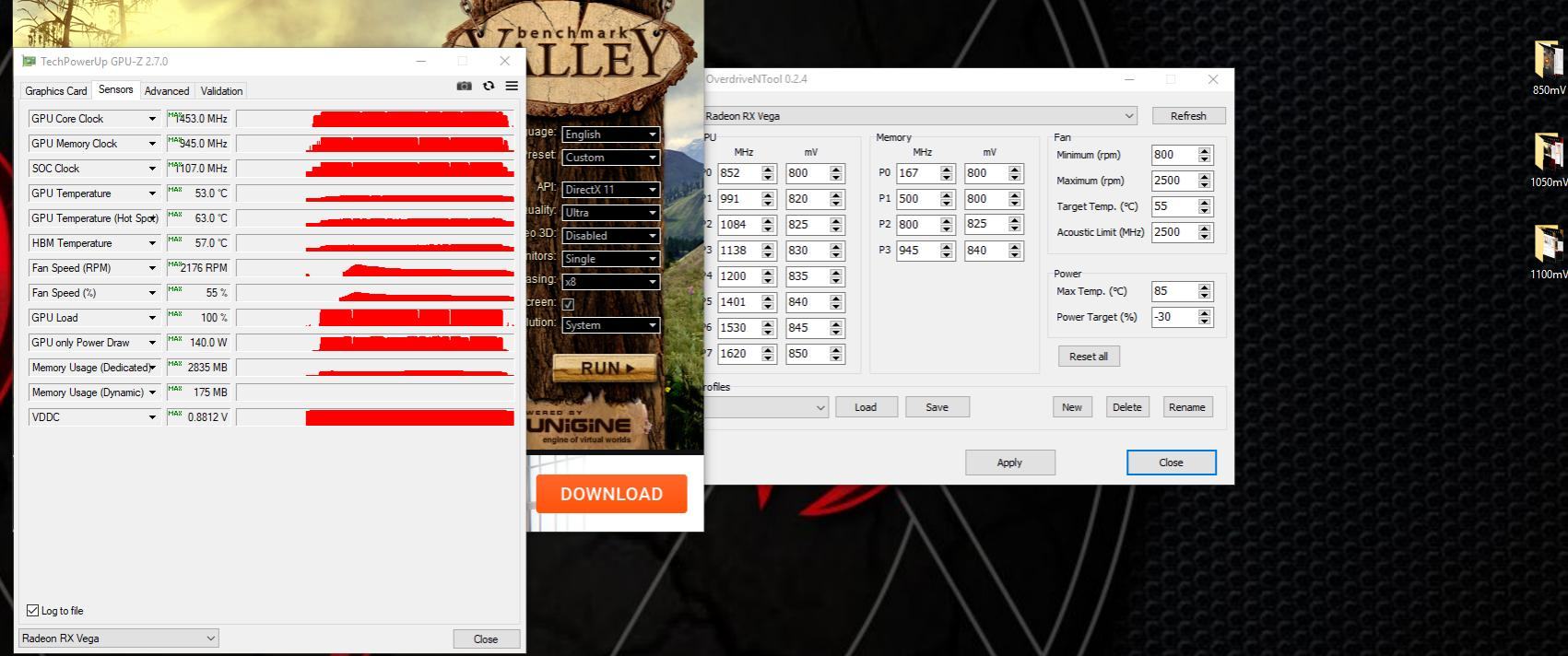Click Rename profile button

[1186, 407]
